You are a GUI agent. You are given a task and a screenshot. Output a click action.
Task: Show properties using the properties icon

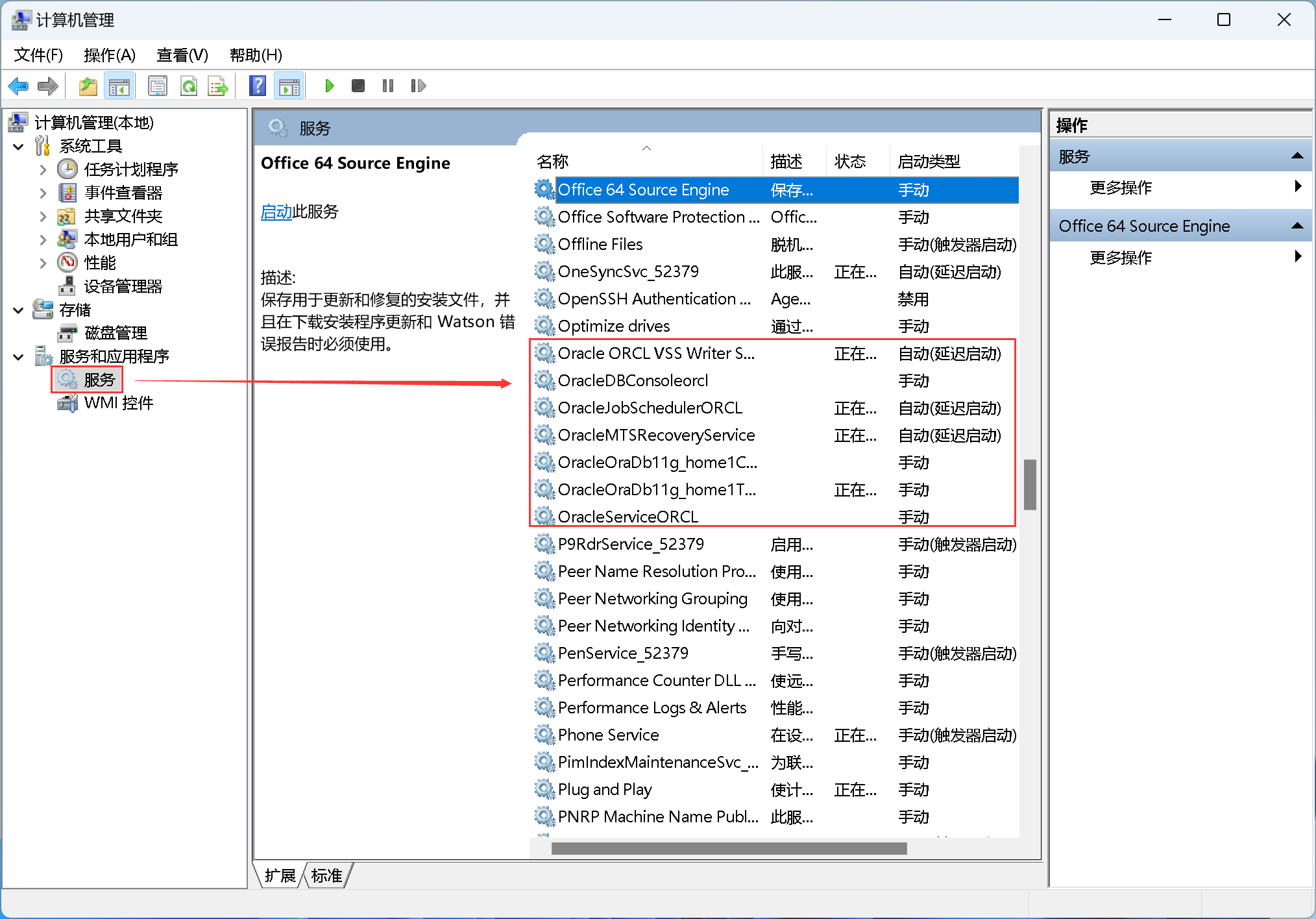(x=158, y=86)
